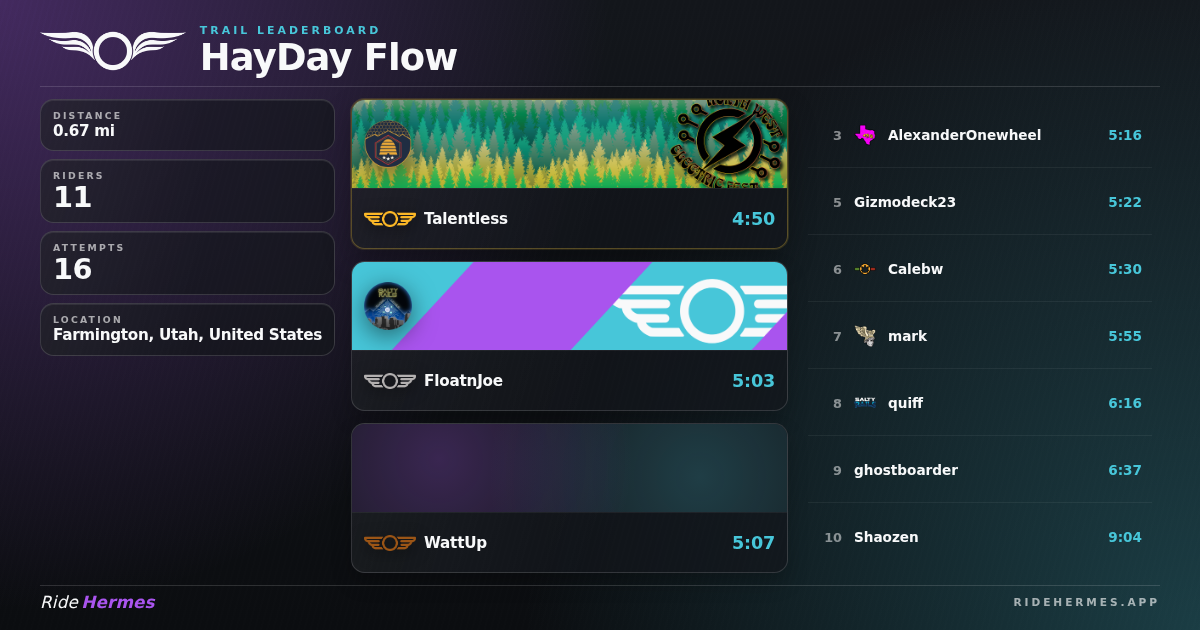Click the Ride Hermes footer brand

tap(98, 602)
